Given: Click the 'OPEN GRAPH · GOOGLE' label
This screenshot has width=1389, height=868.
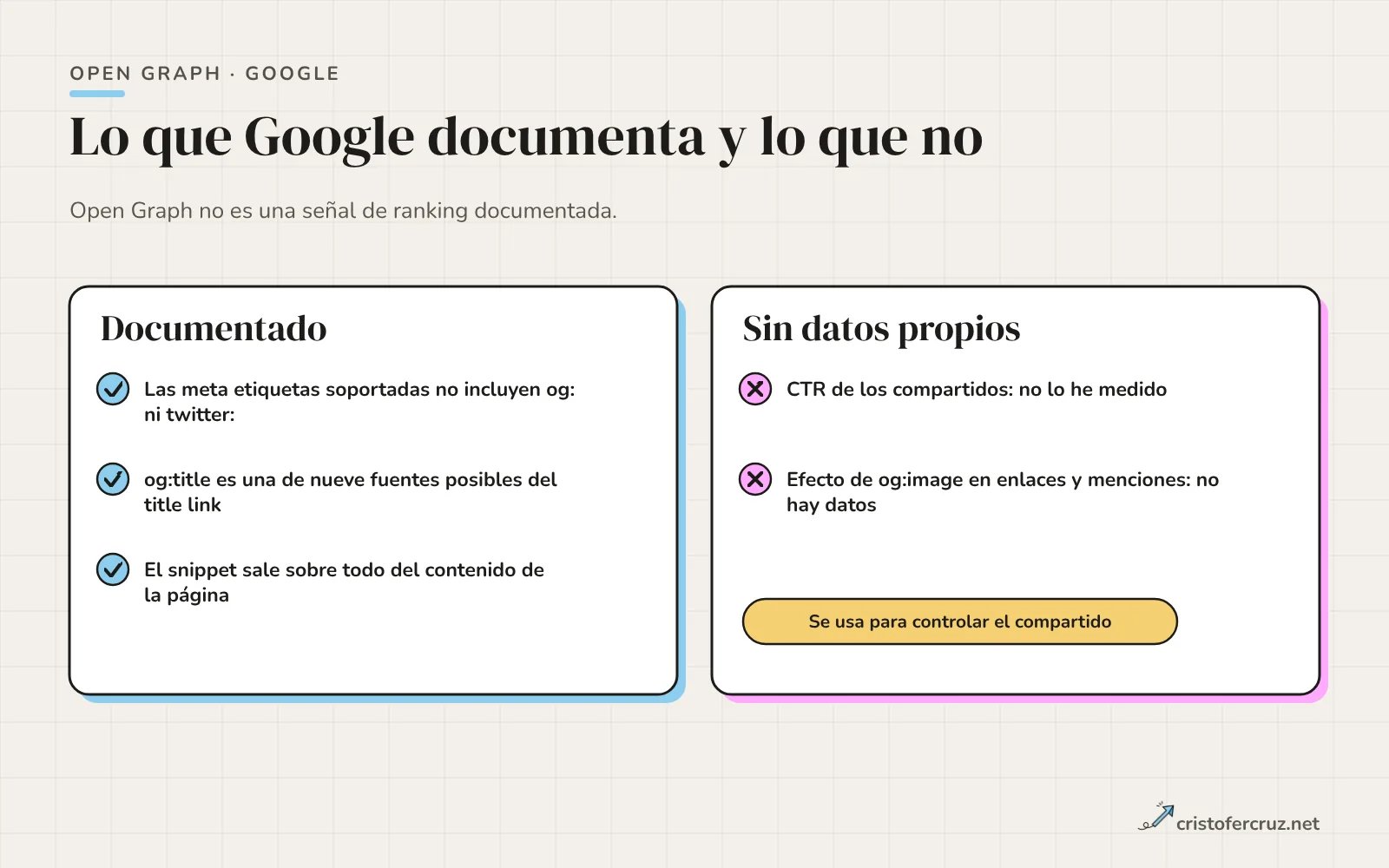Looking at the screenshot, I should (205, 74).
